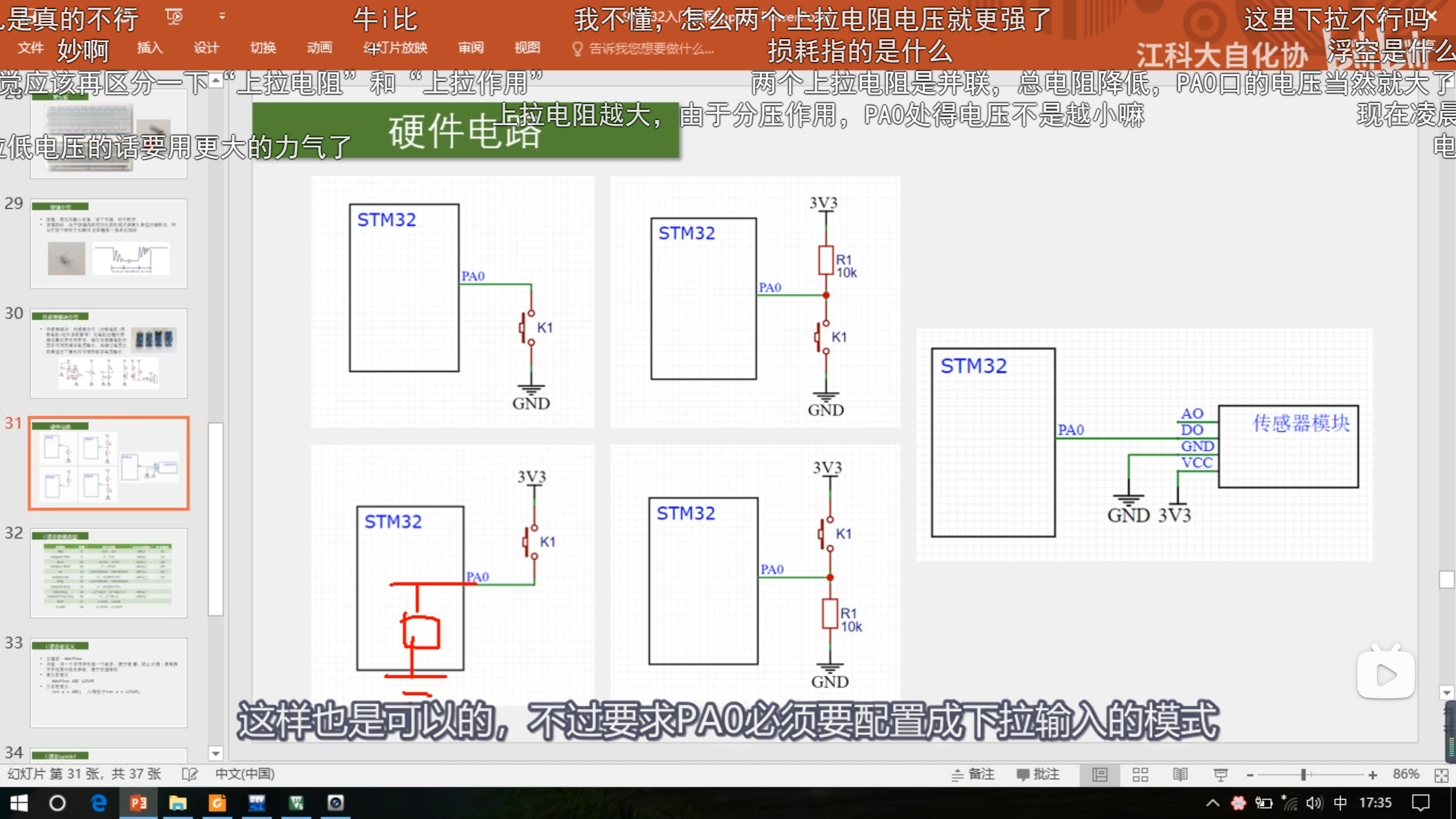Click the spell check book icon
1456x819 pixels.
tap(189, 774)
